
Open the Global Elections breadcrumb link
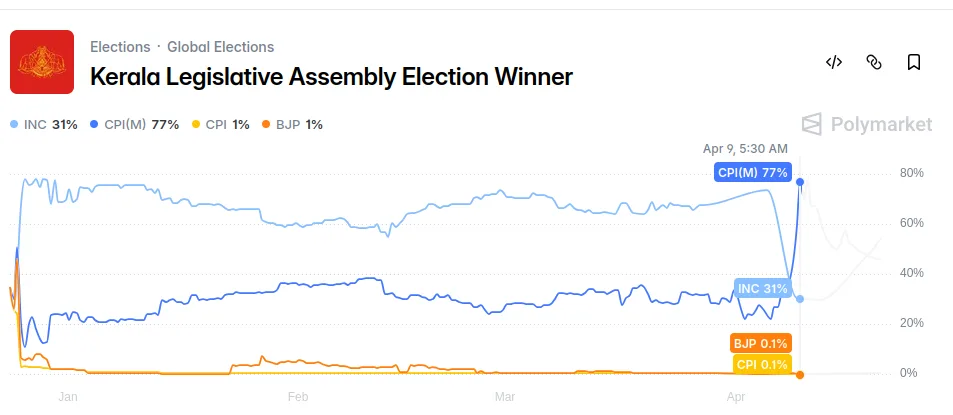(220, 47)
